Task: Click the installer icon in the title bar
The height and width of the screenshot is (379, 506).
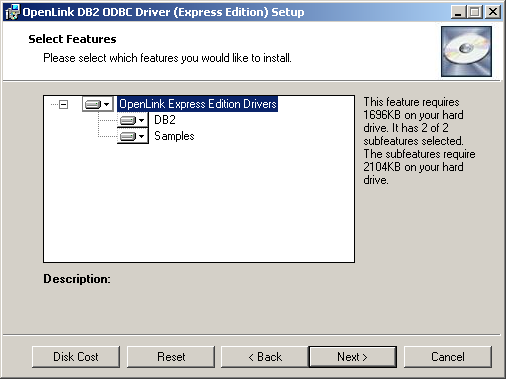Action: 12,12
